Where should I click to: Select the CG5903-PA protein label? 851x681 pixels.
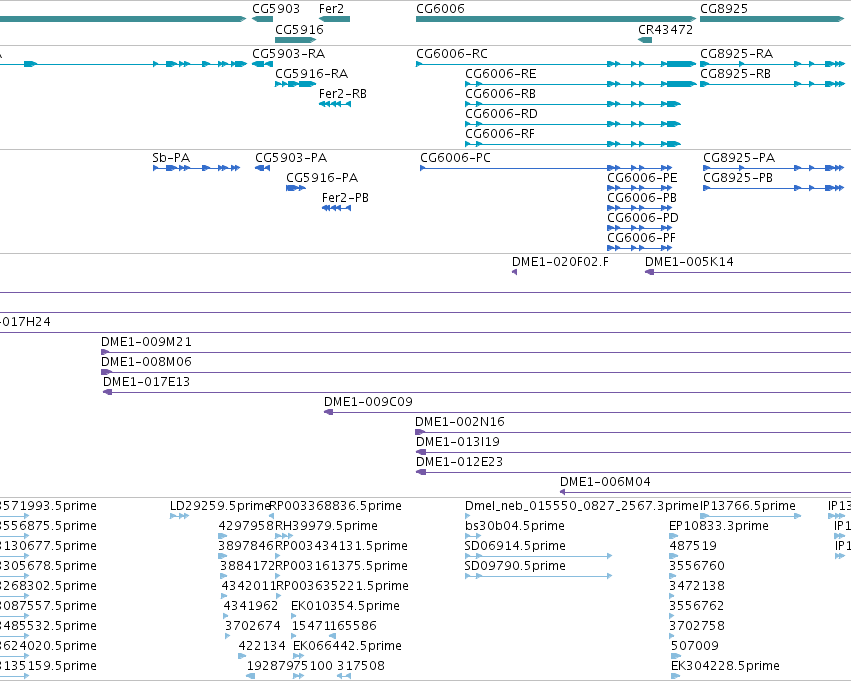pos(291,158)
